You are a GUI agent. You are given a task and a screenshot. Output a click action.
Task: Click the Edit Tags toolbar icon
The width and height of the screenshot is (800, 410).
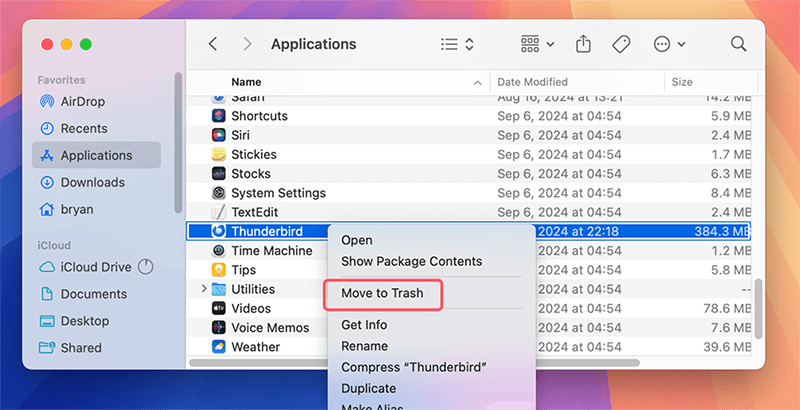click(x=620, y=44)
